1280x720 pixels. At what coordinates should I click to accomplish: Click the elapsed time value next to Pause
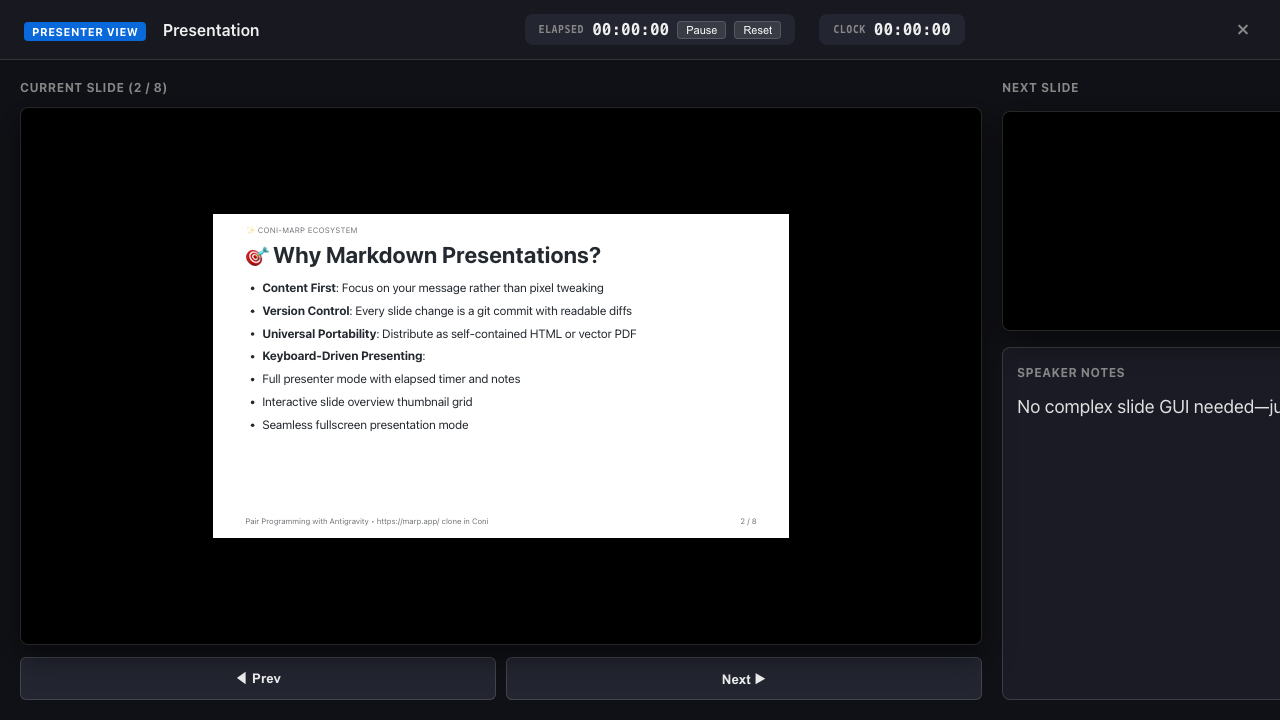pos(630,30)
